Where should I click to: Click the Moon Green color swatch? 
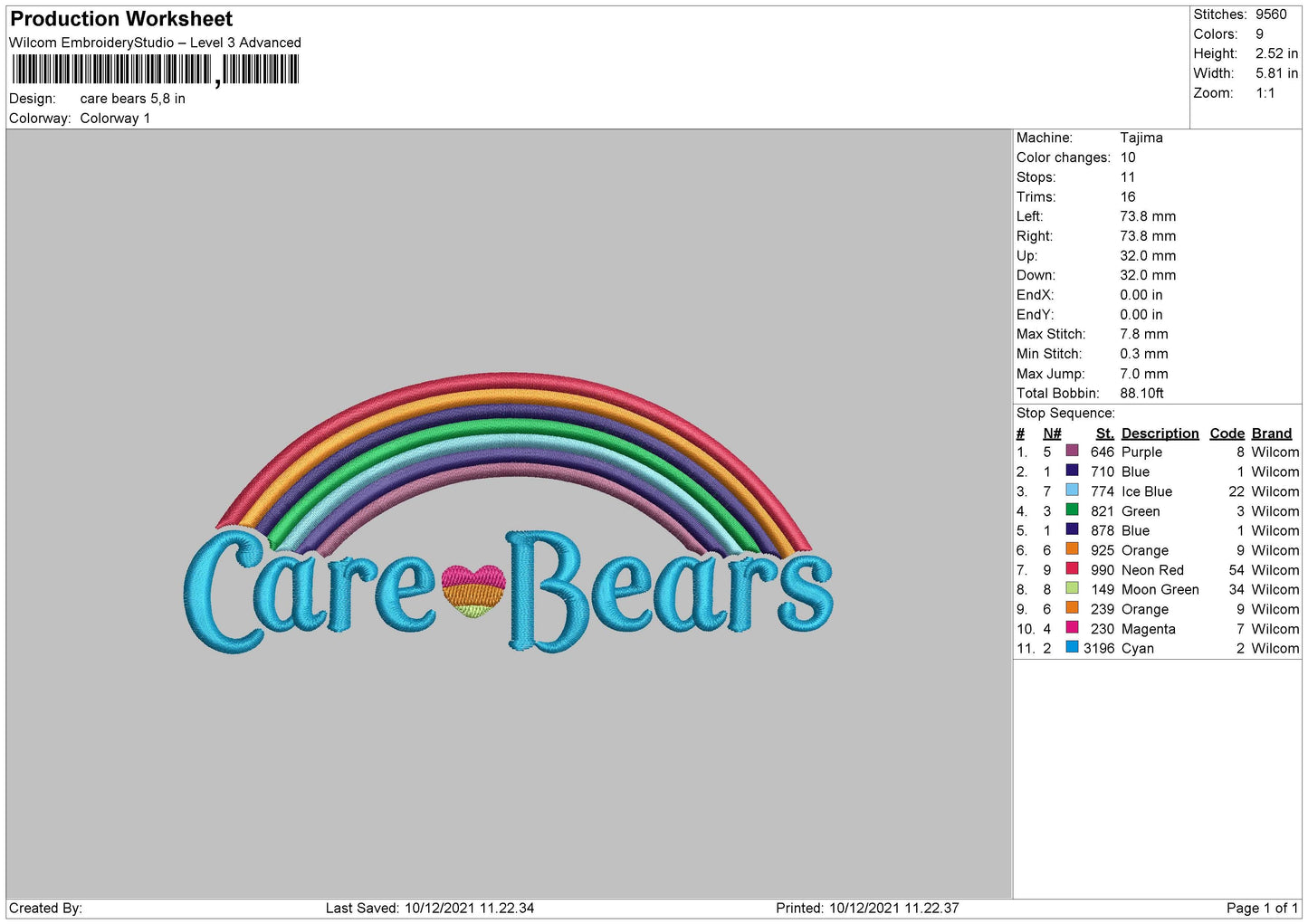pyautogui.click(x=1073, y=588)
